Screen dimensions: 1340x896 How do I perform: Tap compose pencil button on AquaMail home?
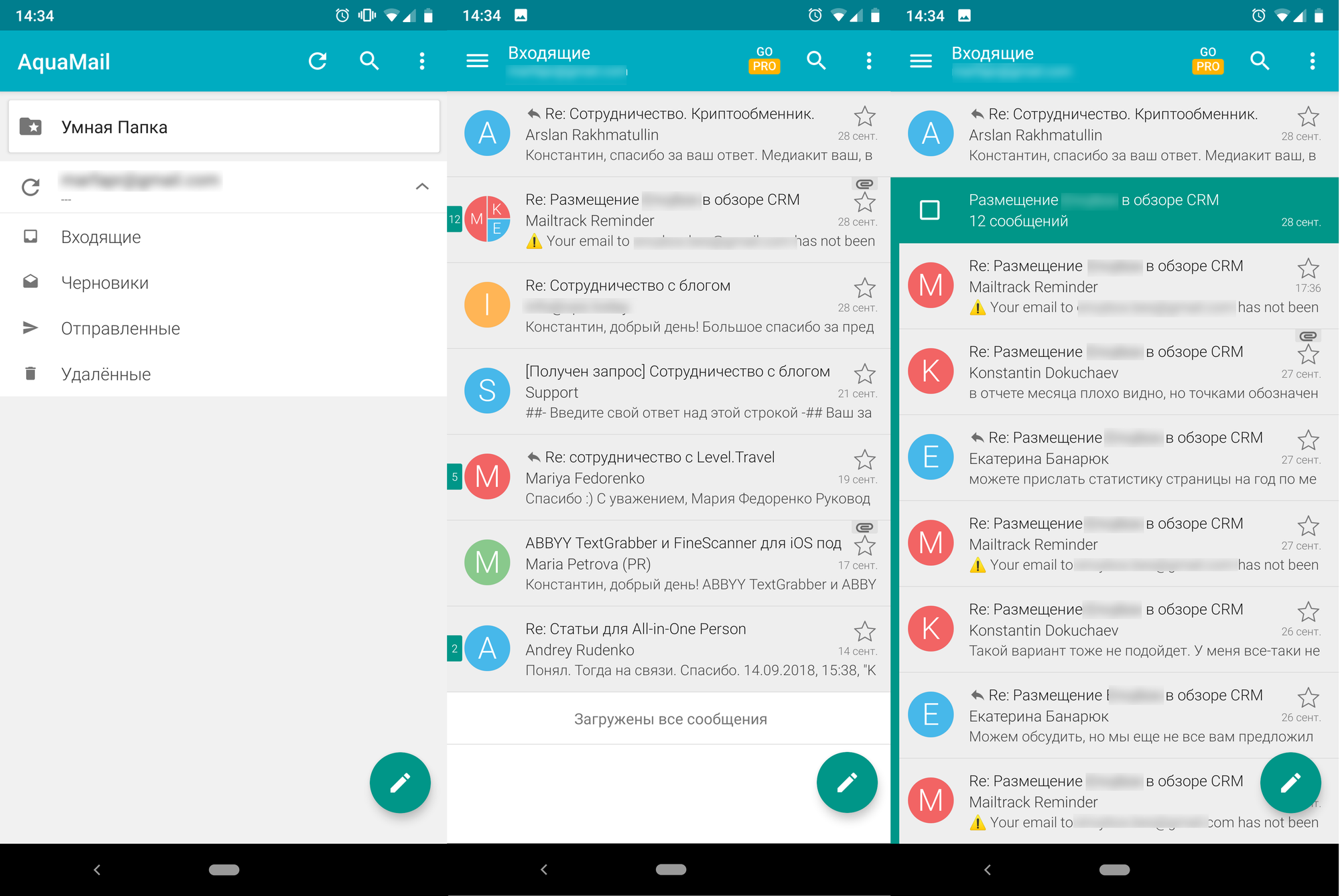click(x=400, y=782)
